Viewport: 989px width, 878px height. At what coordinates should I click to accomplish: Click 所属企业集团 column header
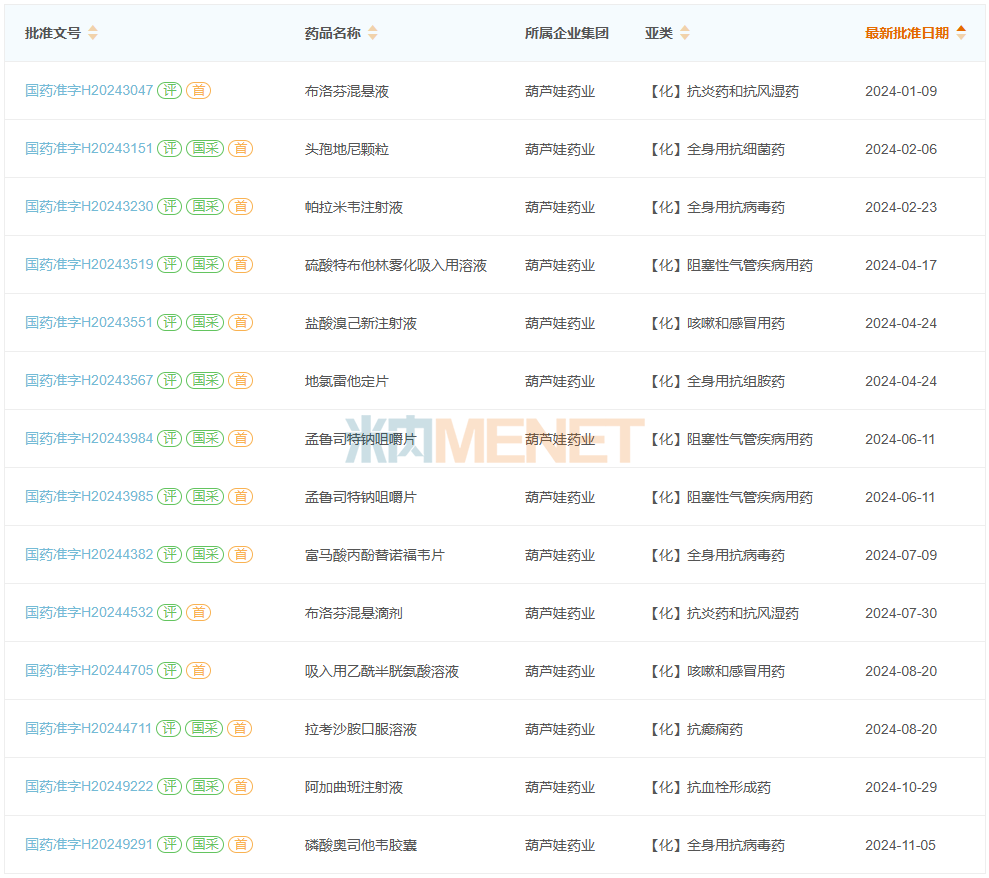pyautogui.click(x=566, y=33)
